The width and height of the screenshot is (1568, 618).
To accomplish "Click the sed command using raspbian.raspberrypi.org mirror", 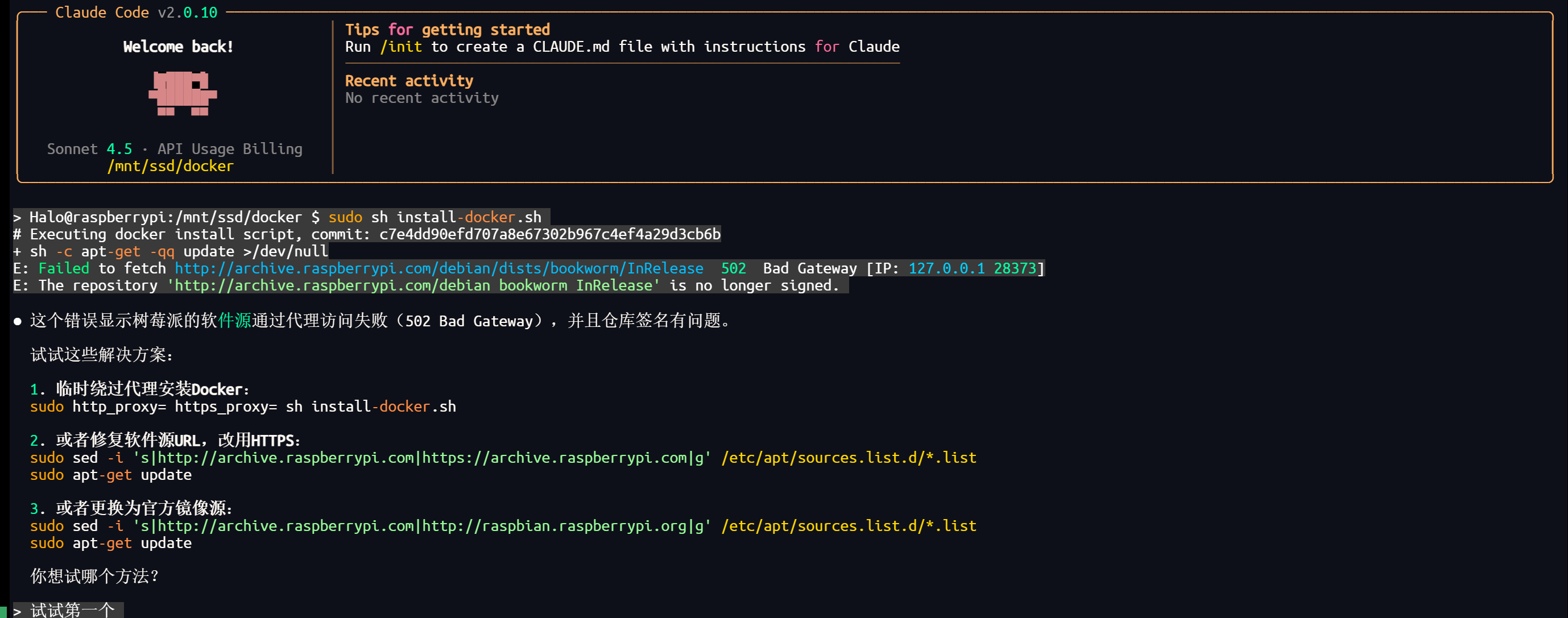I will click(x=503, y=525).
